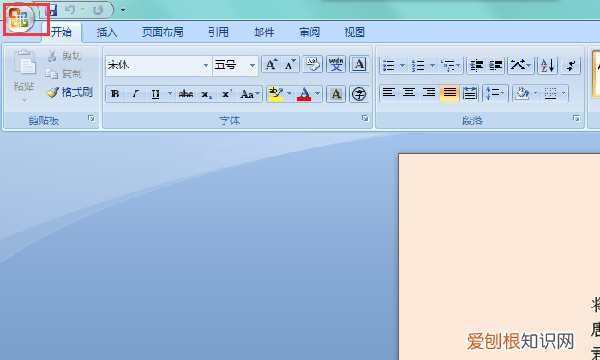Apply red font color
The height and width of the screenshot is (360, 600).
point(304,94)
